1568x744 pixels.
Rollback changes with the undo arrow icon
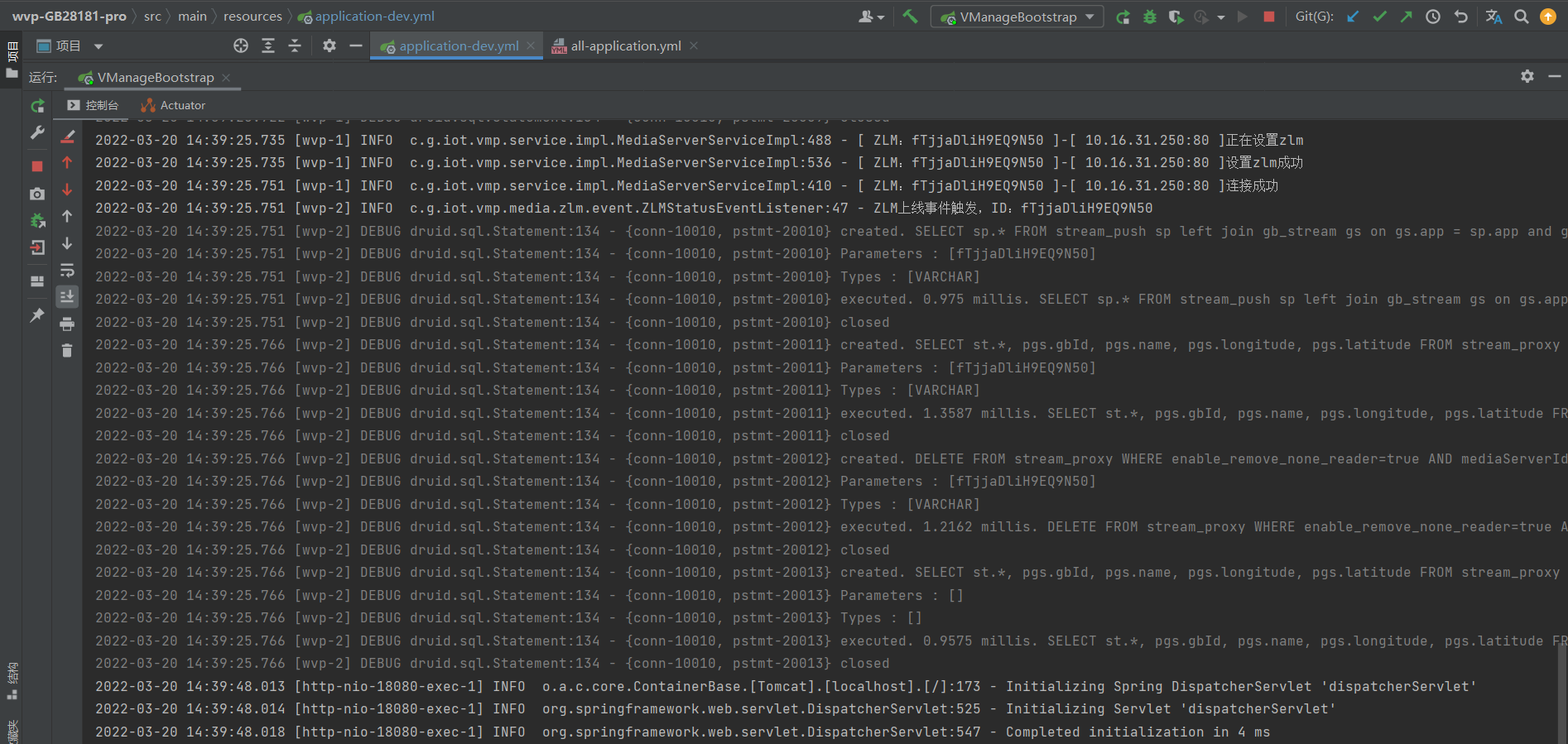[1460, 17]
